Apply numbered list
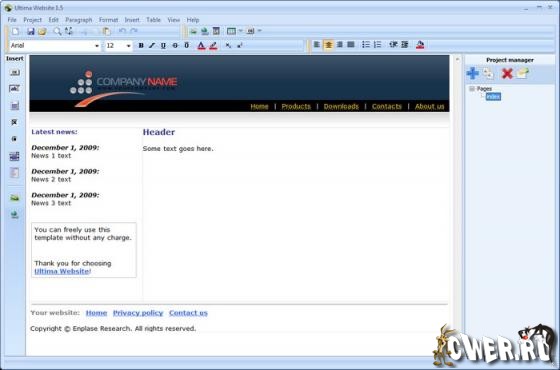The height and width of the screenshot is (370, 560). tap(378, 45)
